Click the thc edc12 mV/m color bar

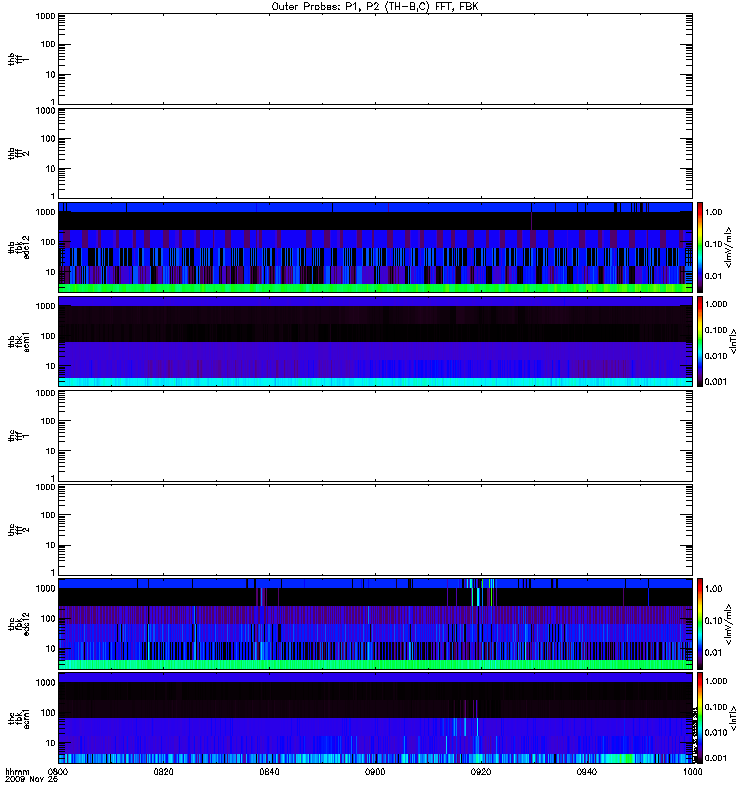coord(700,623)
